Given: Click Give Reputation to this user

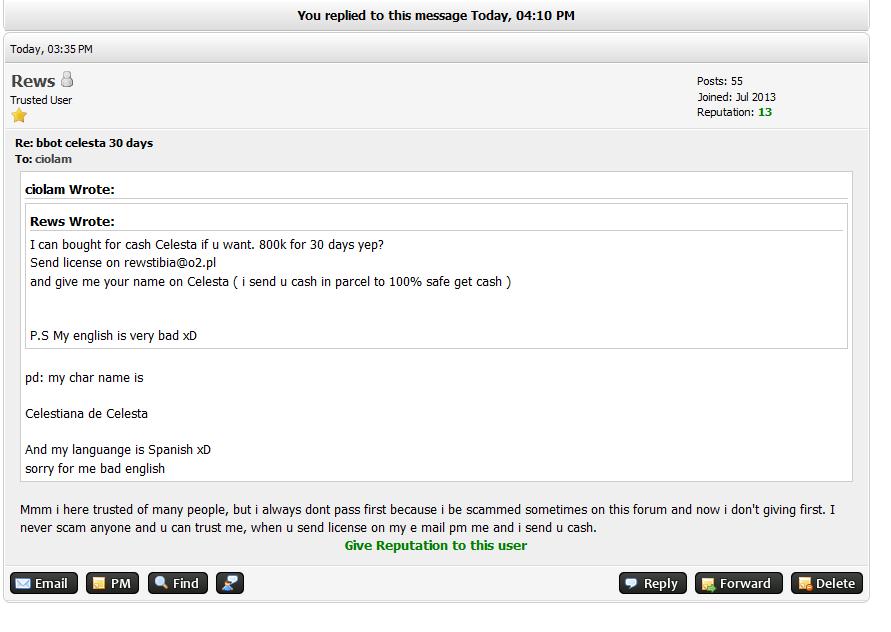Looking at the screenshot, I should click(435, 545).
